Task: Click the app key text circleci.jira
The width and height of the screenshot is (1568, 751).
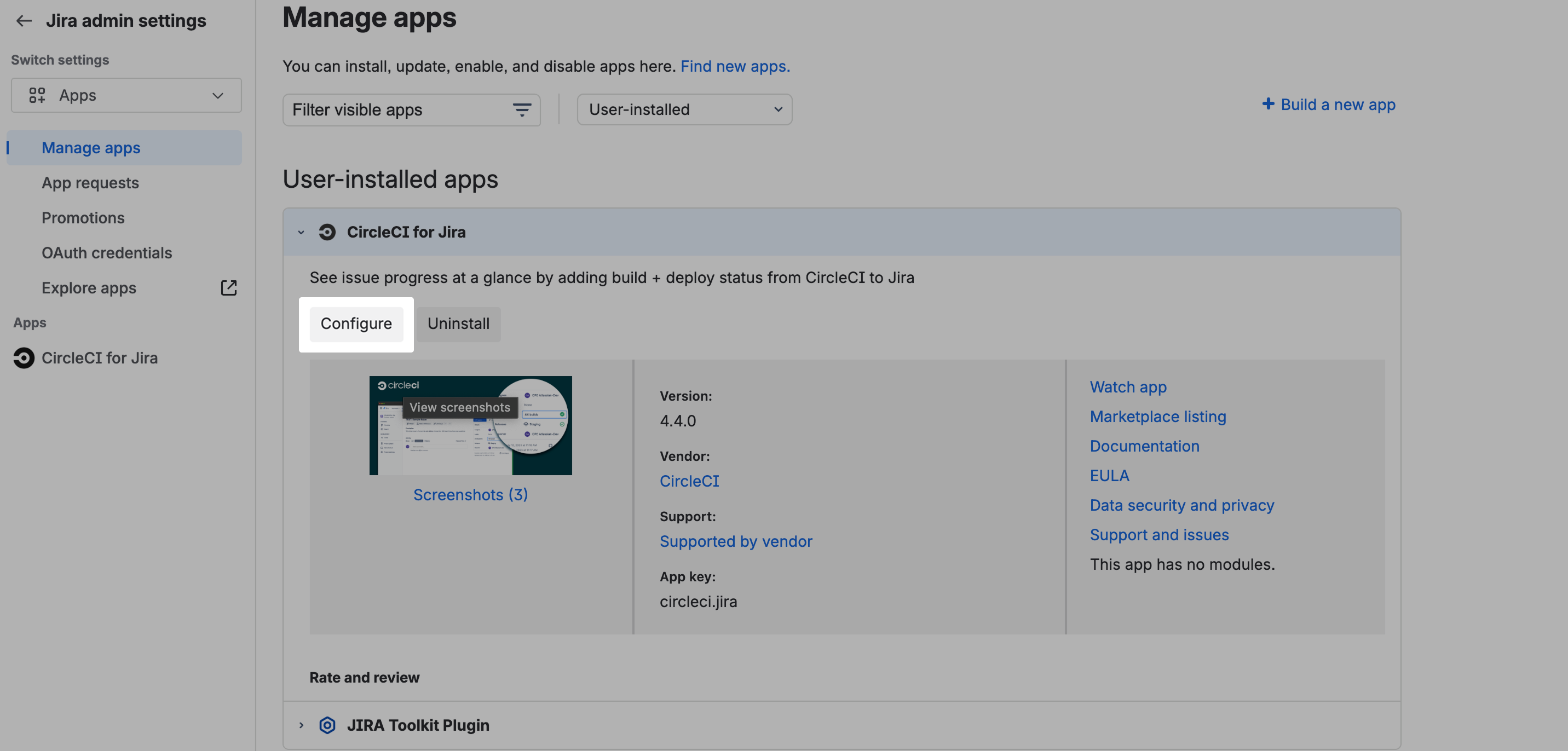Action: pyautogui.click(x=698, y=601)
